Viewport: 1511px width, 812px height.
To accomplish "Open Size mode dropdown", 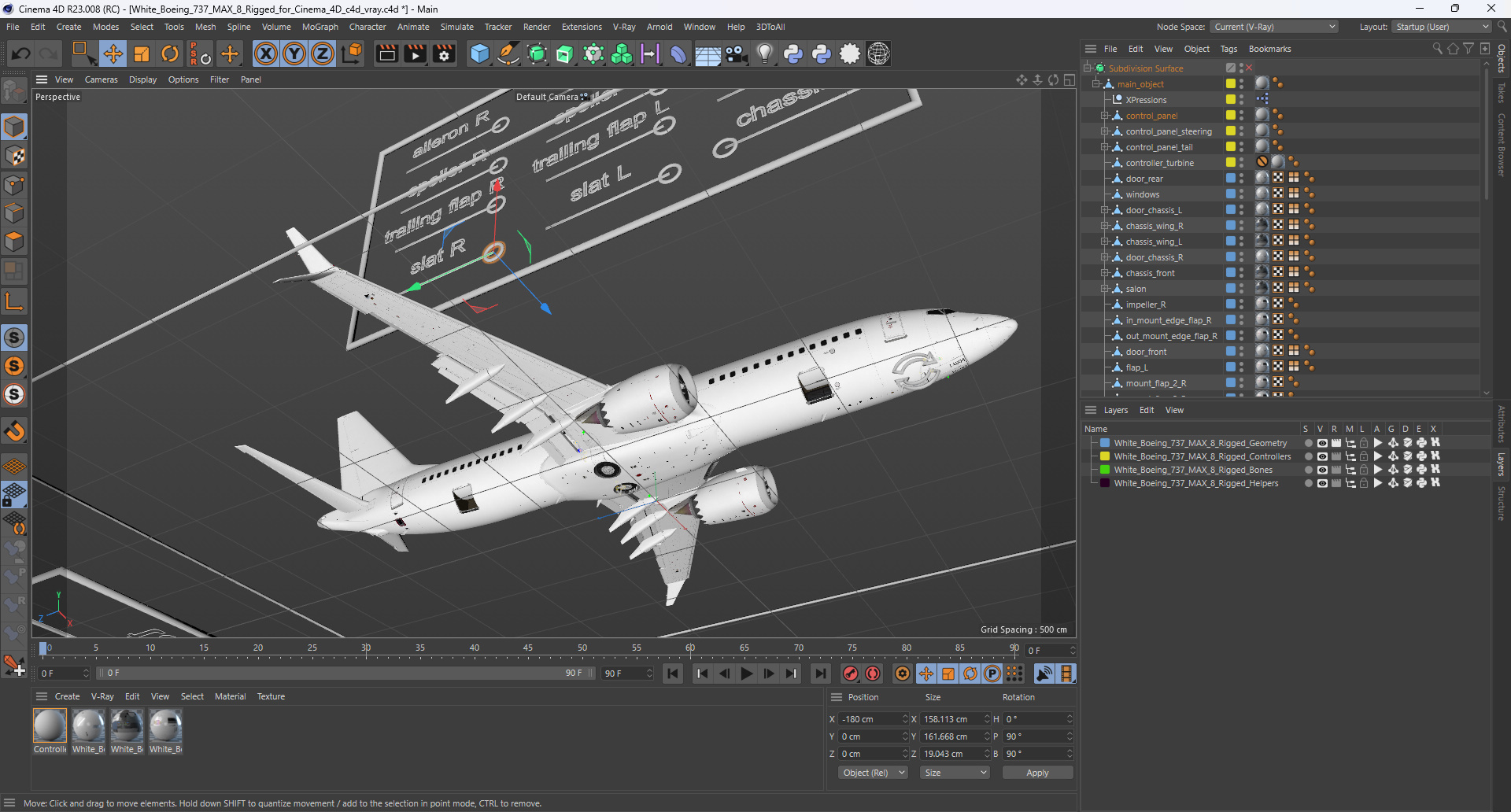I will 955,773.
